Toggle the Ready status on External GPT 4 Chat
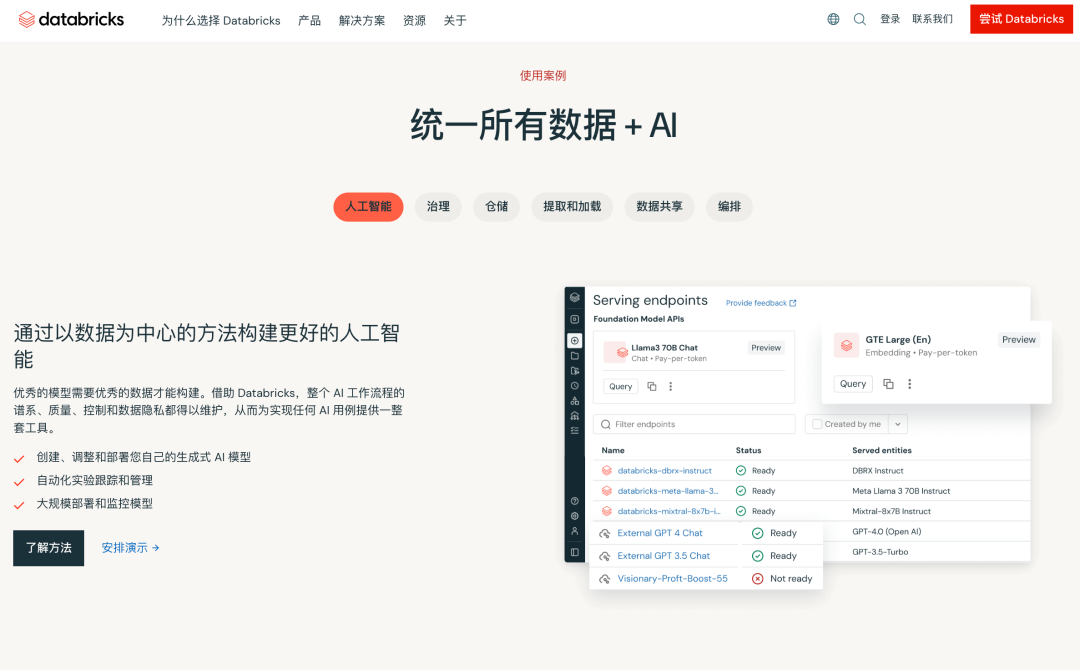 [758, 533]
